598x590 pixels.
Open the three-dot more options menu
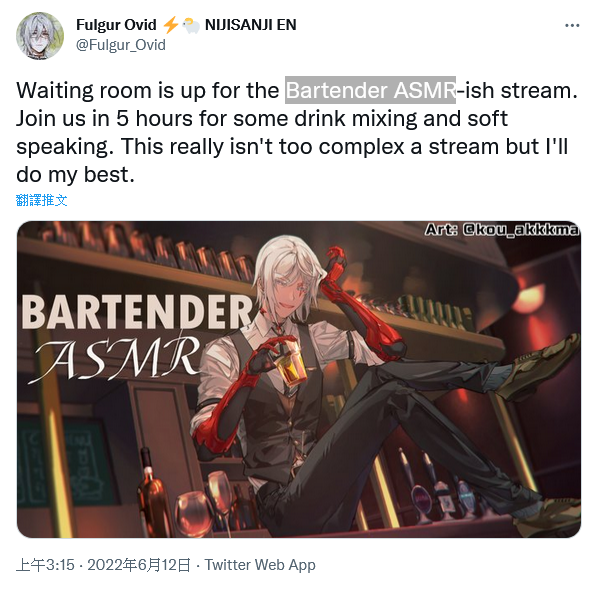(572, 26)
